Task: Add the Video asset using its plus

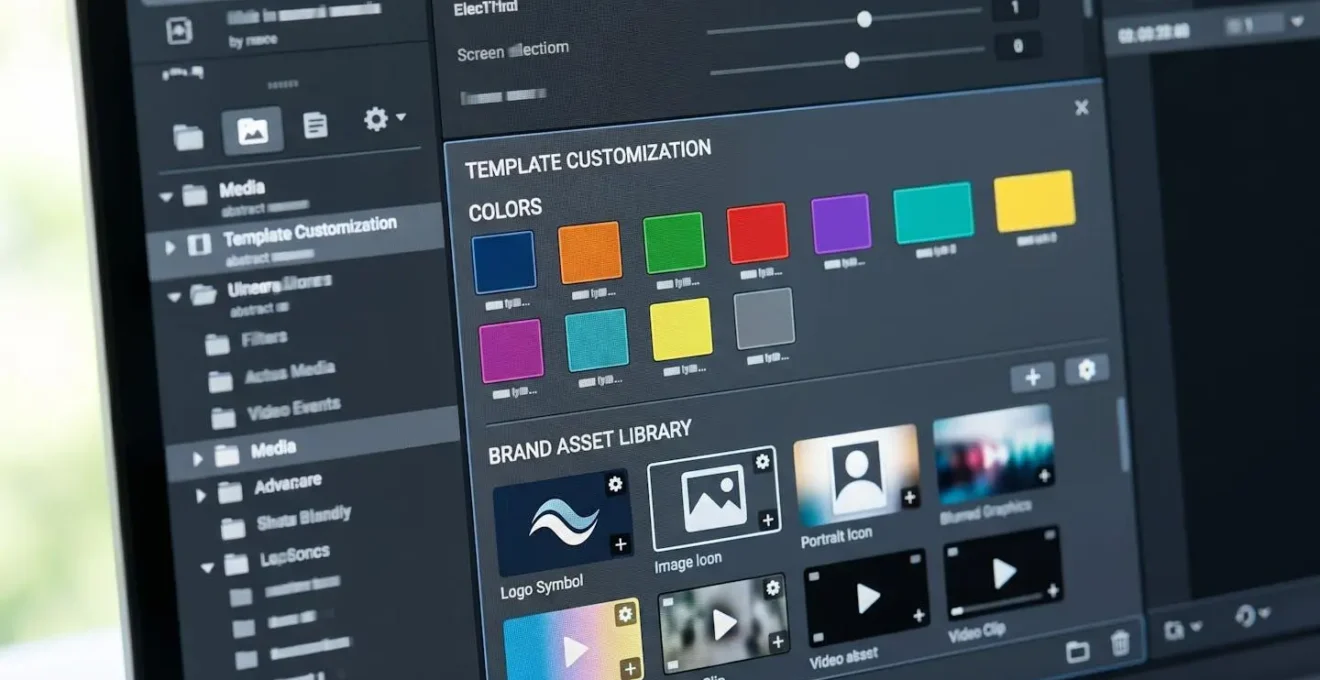Action: 919,615
